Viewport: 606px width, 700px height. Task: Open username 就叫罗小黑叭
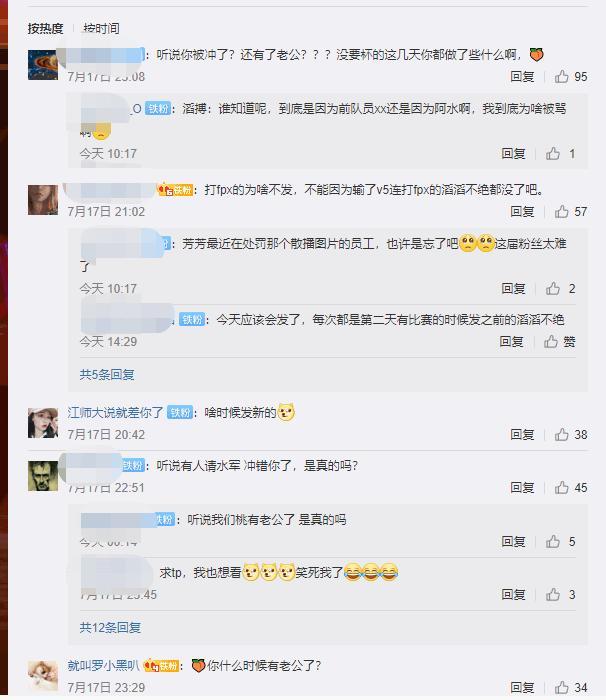pos(103,666)
